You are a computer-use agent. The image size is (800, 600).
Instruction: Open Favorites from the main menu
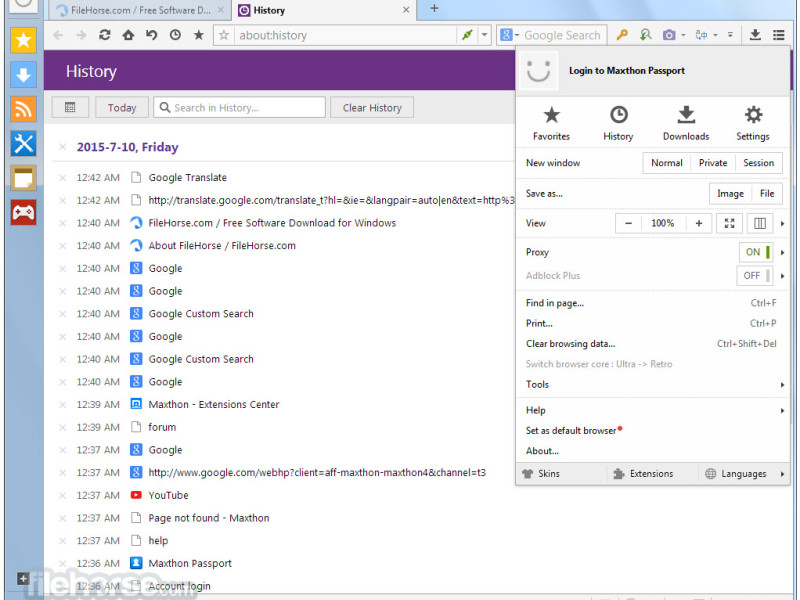pos(551,123)
